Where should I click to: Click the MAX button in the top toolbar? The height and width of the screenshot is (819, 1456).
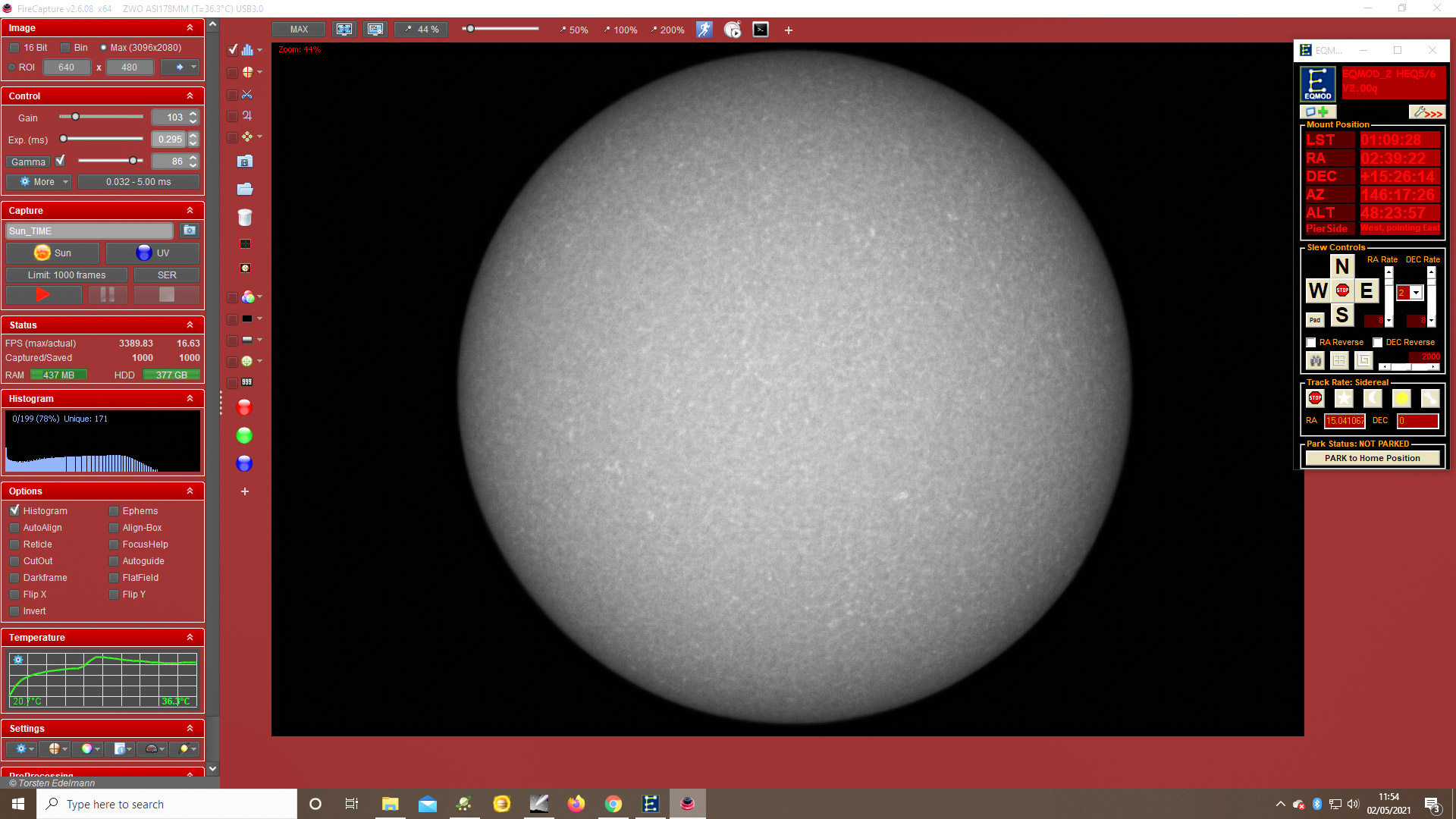299,30
